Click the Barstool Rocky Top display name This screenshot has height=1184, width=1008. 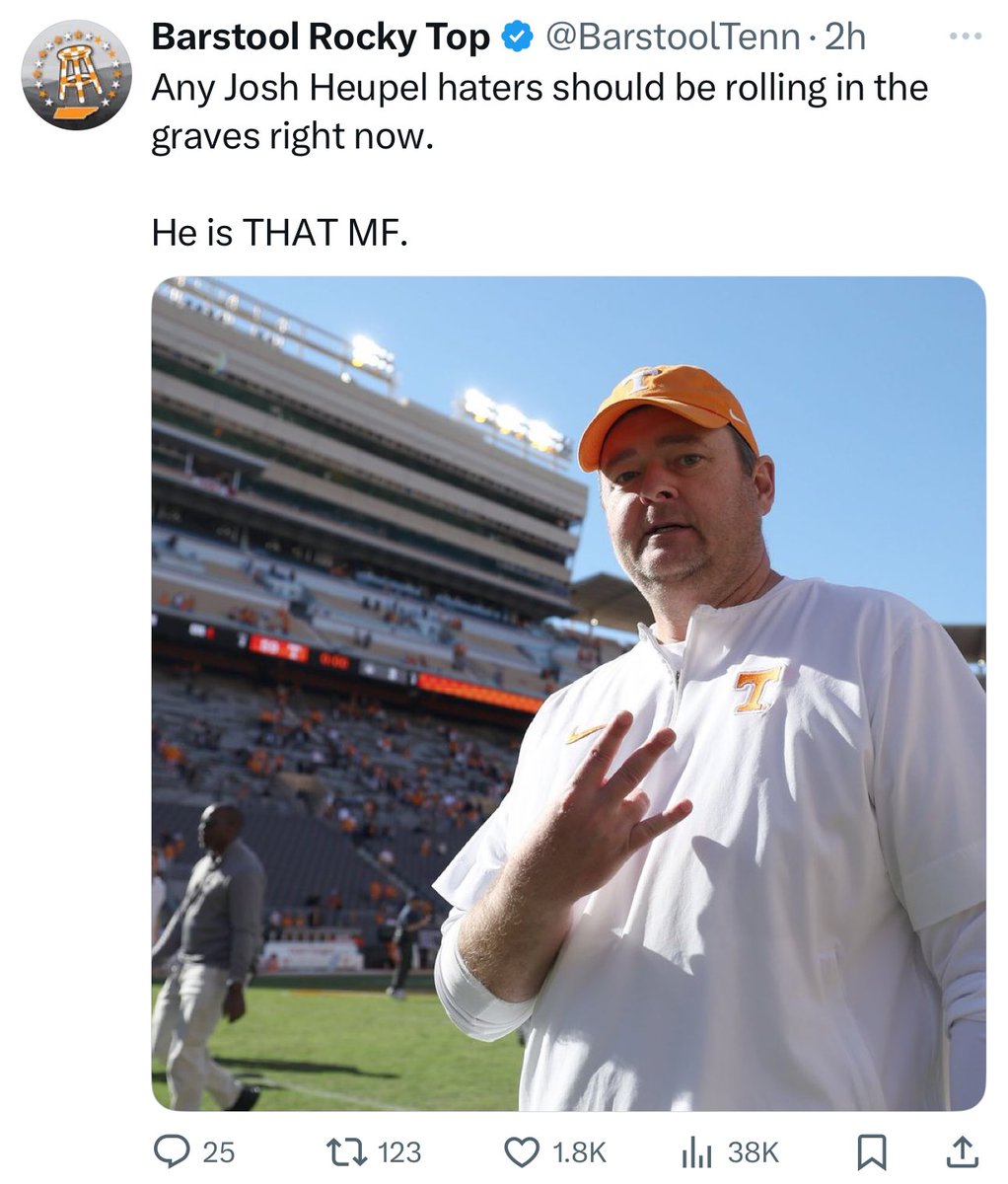tap(321, 37)
